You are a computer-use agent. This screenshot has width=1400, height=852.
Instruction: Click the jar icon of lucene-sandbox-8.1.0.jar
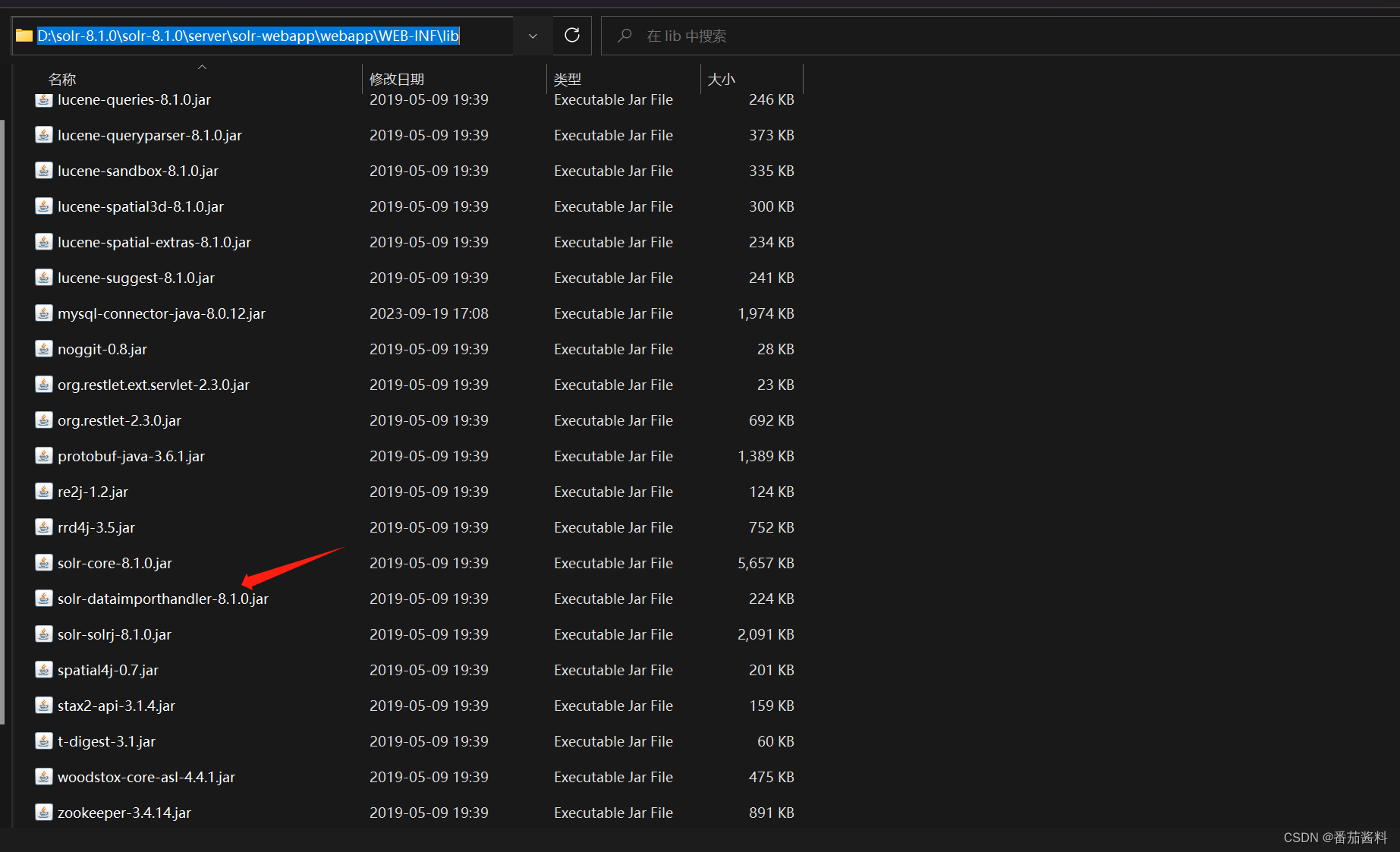click(x=44, y=171)
